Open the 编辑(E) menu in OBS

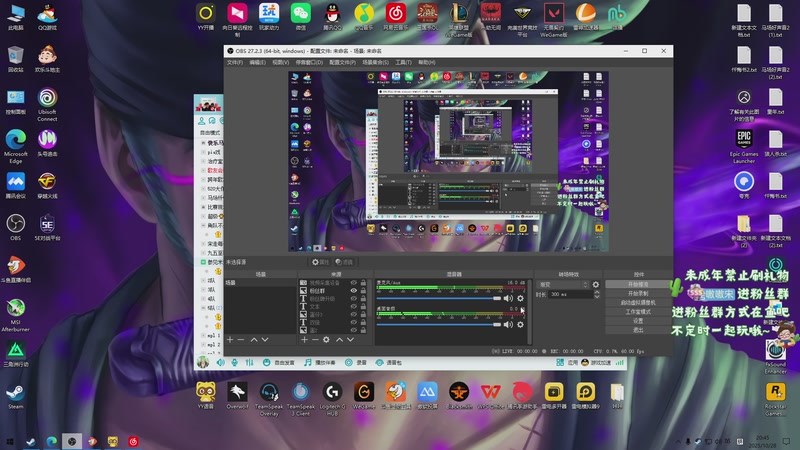pos(257,62)
